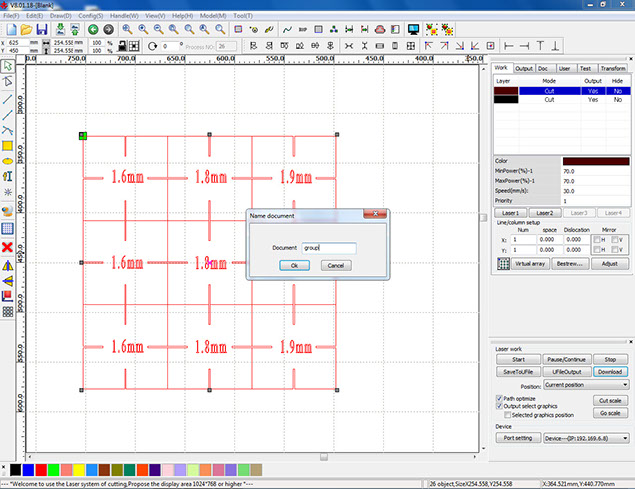Viewport: 635px width, 489px height.
Task: Toggle the Path optimize checkbox
Action: coord(499,398)
